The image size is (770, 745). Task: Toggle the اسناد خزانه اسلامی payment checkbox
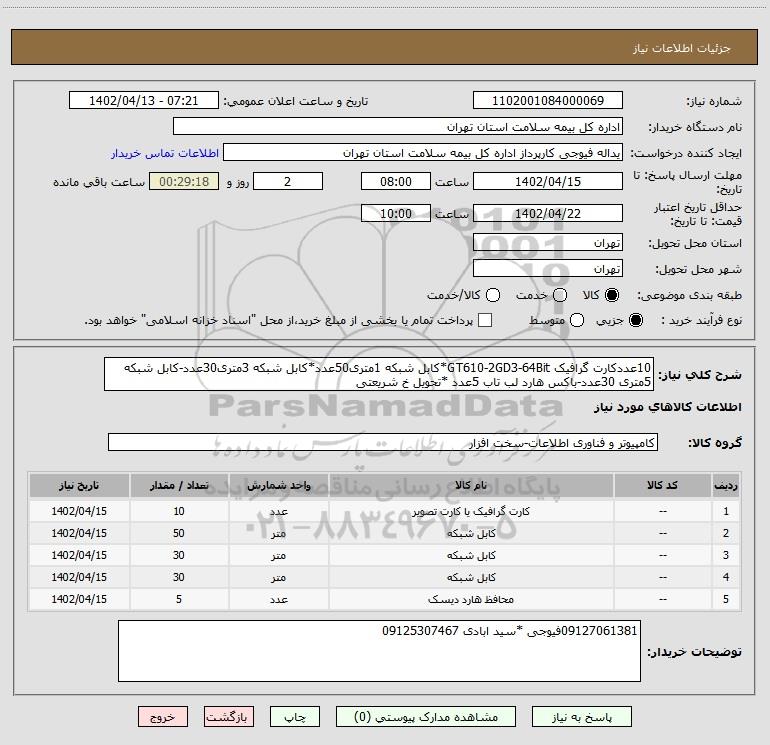[485, 320]
